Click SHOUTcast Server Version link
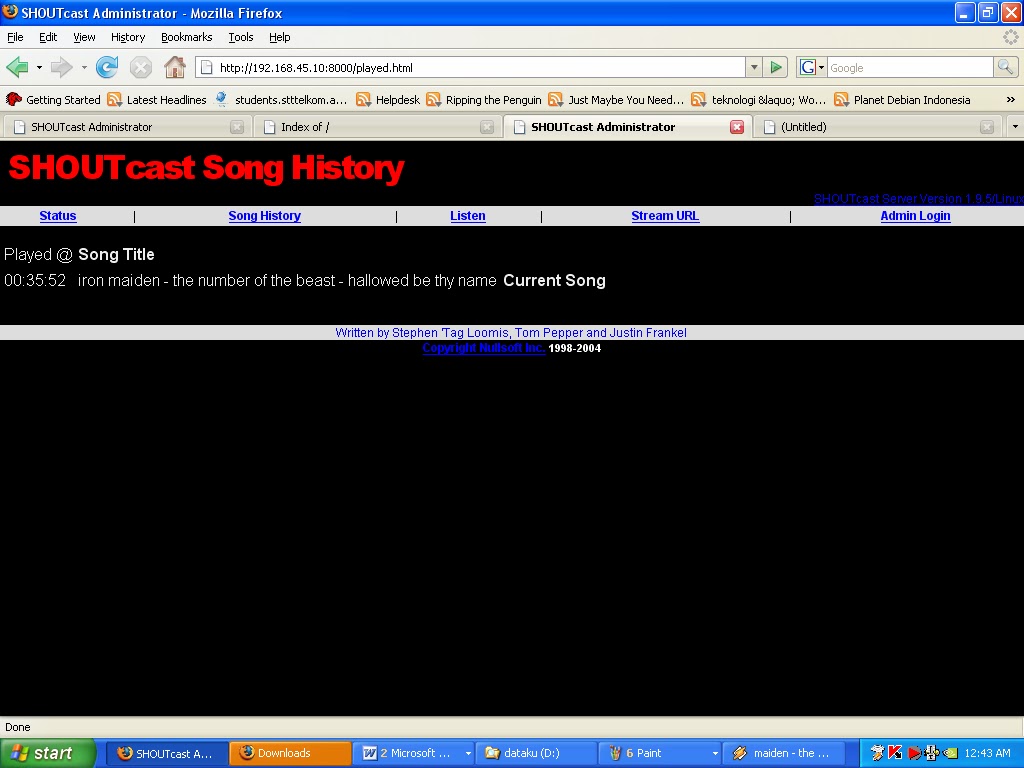 pos(918,199)
